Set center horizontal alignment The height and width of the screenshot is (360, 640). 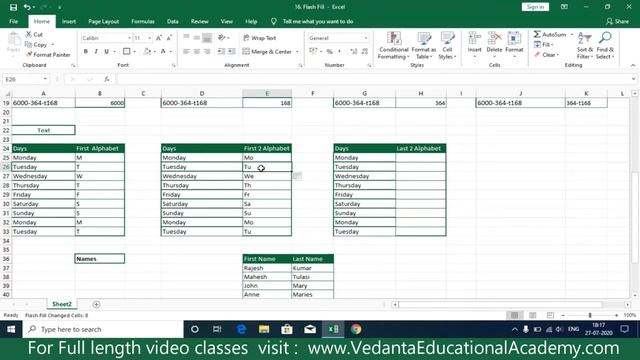(197, 51)
